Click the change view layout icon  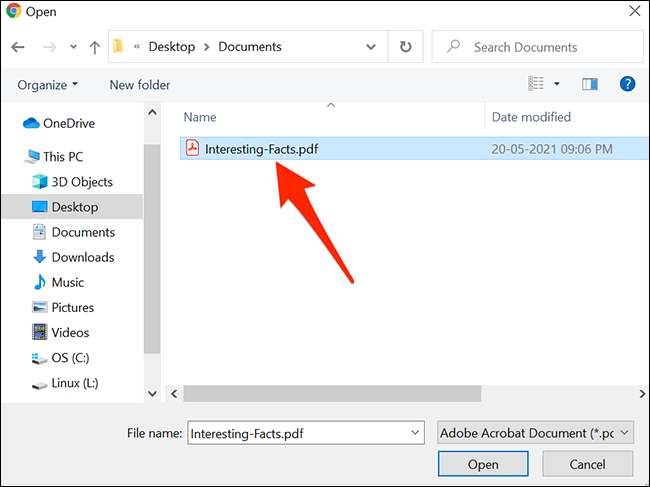[536, 84]
